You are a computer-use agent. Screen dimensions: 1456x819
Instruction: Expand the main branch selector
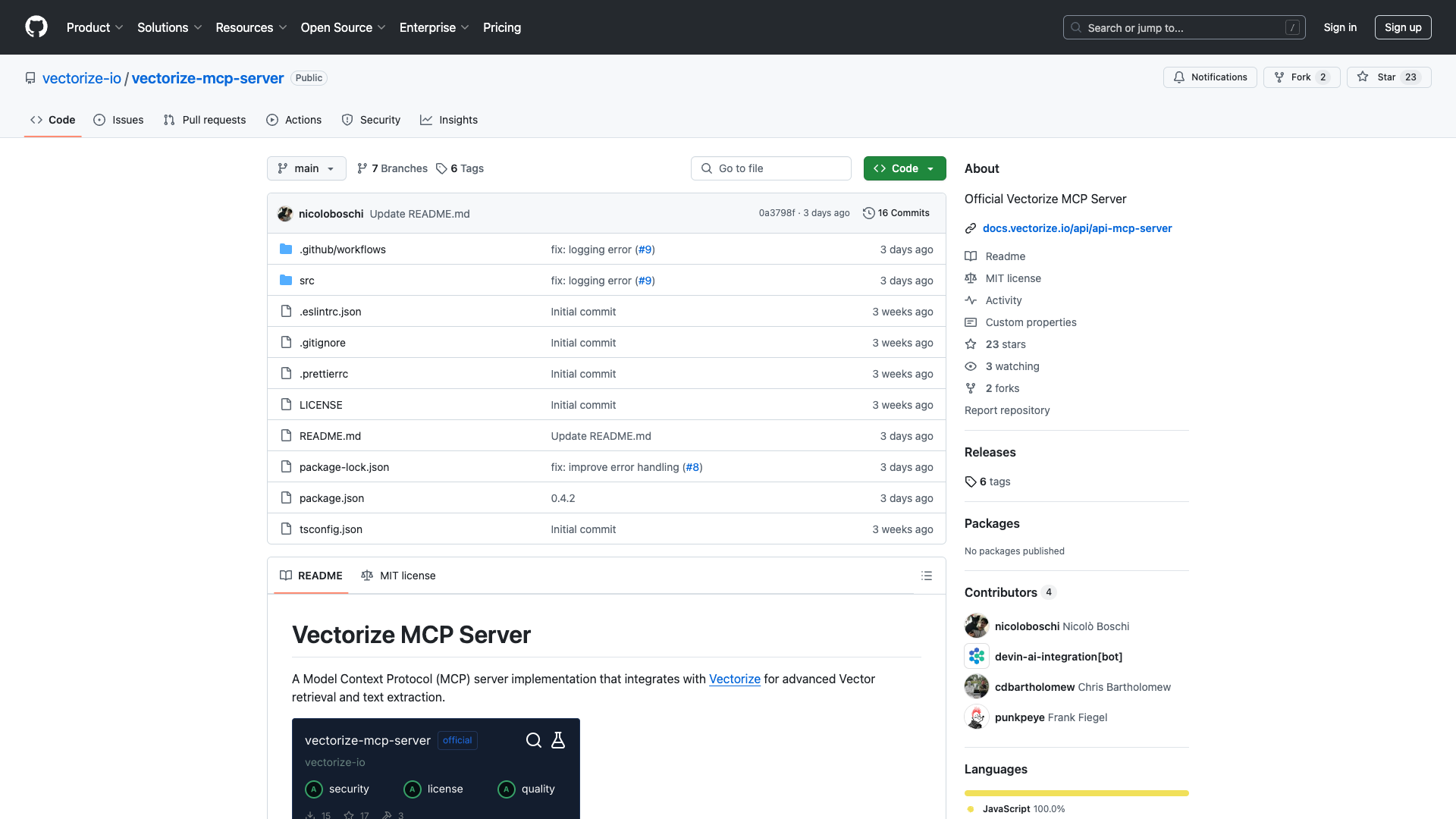pos(306,168)
